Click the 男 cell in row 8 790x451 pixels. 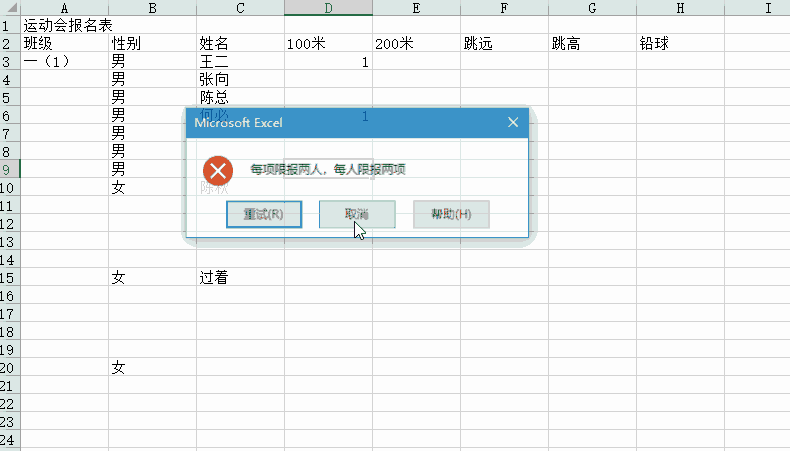(152, 151)
